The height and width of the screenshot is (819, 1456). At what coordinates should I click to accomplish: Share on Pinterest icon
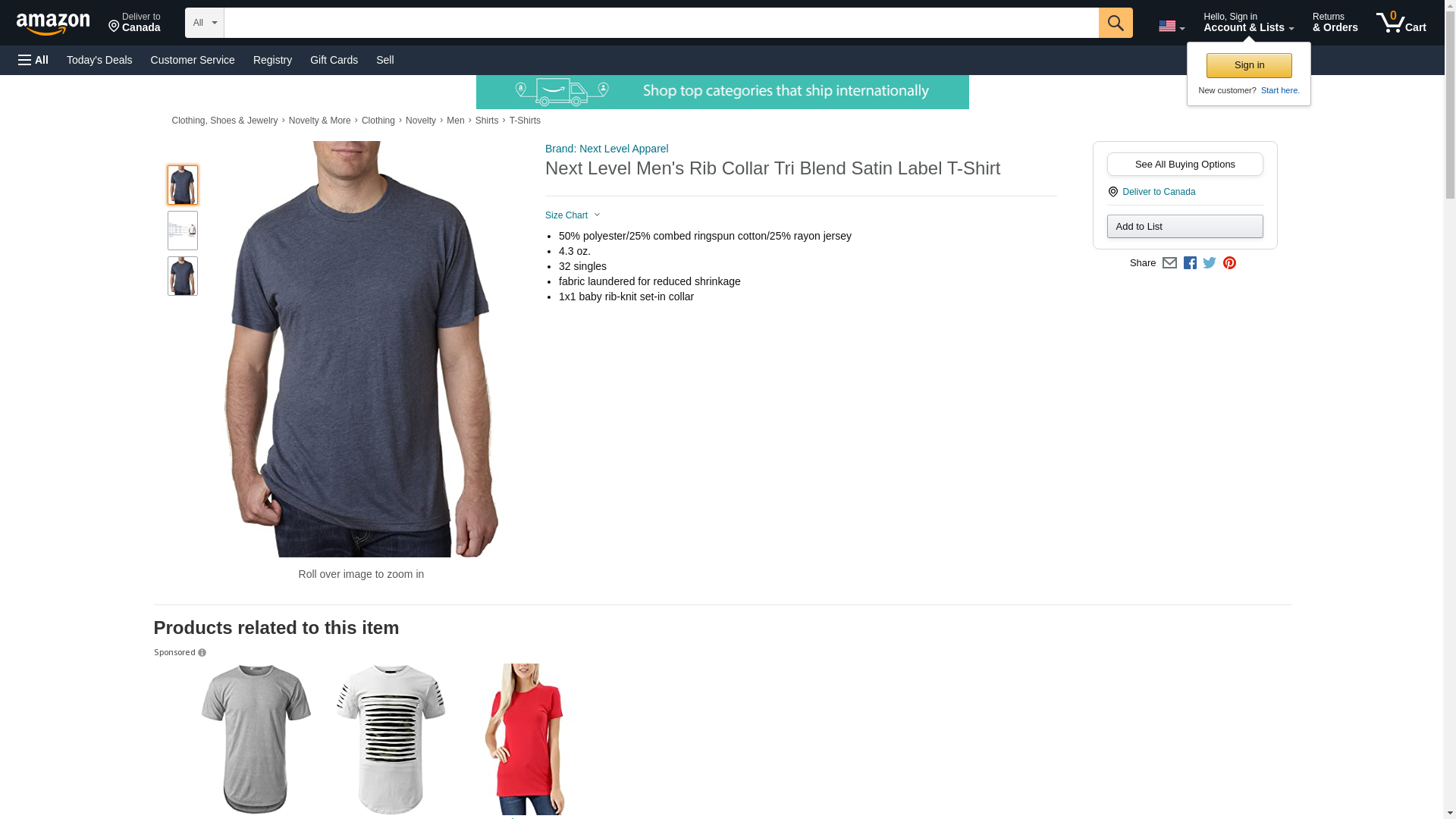(1229, 263)
